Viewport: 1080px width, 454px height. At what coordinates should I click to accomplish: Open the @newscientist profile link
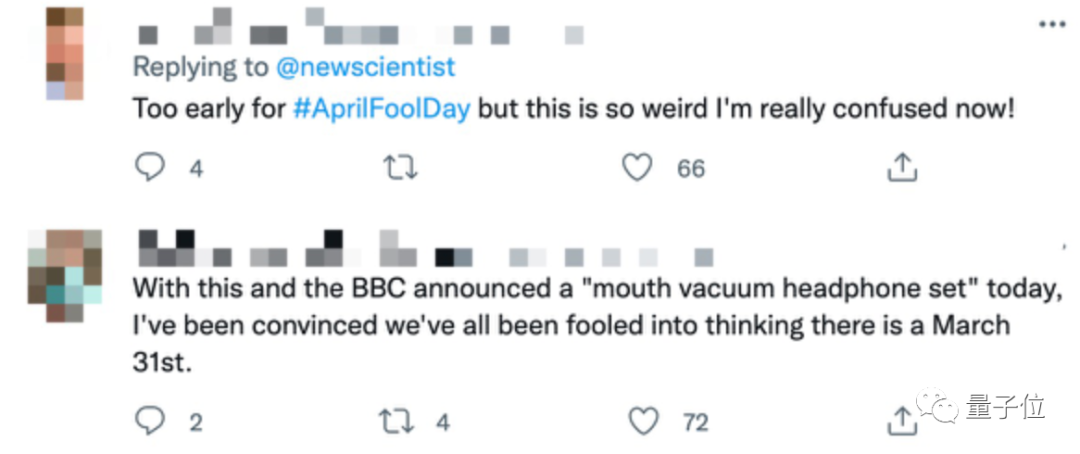point(365,67)
